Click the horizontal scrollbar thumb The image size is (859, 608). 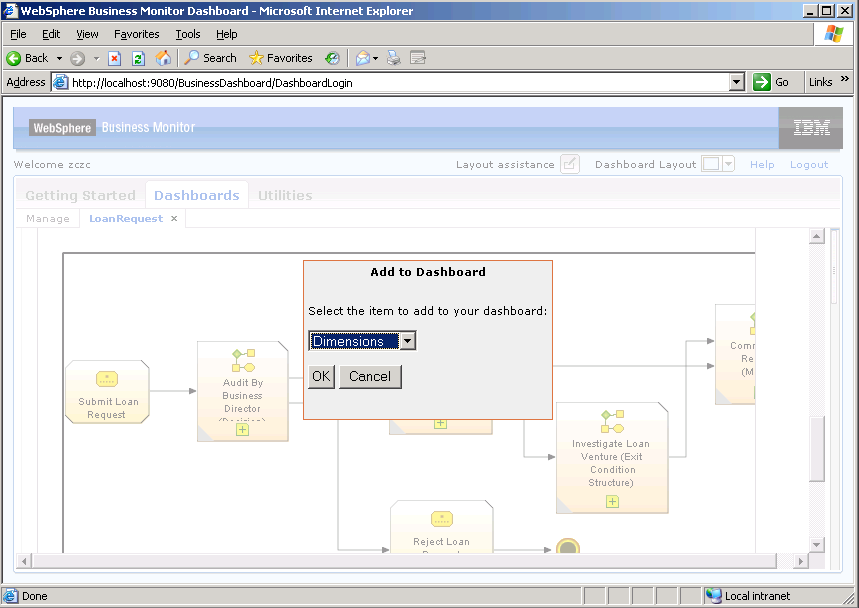404,561
